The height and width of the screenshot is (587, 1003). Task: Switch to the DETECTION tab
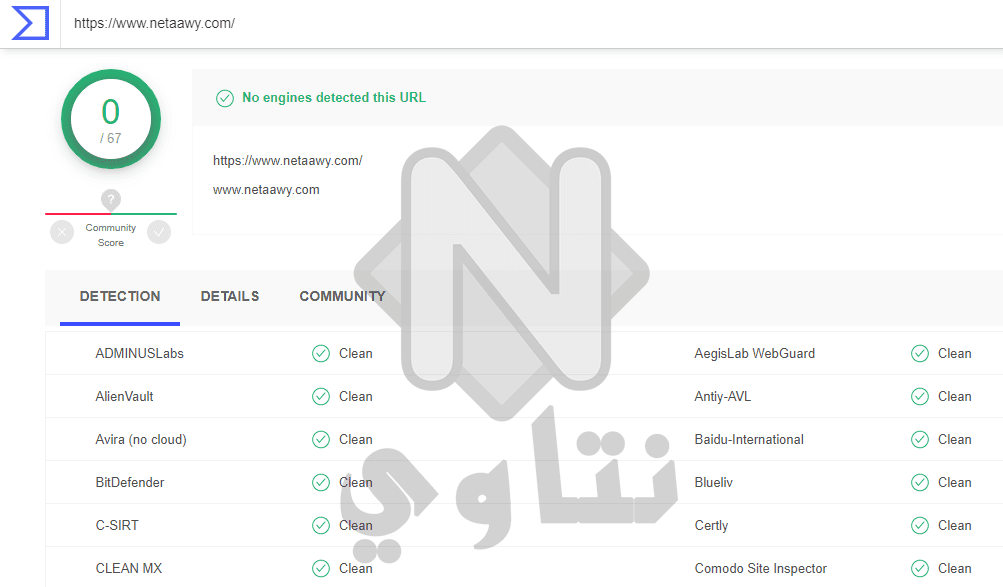click(x=120, y=297)
